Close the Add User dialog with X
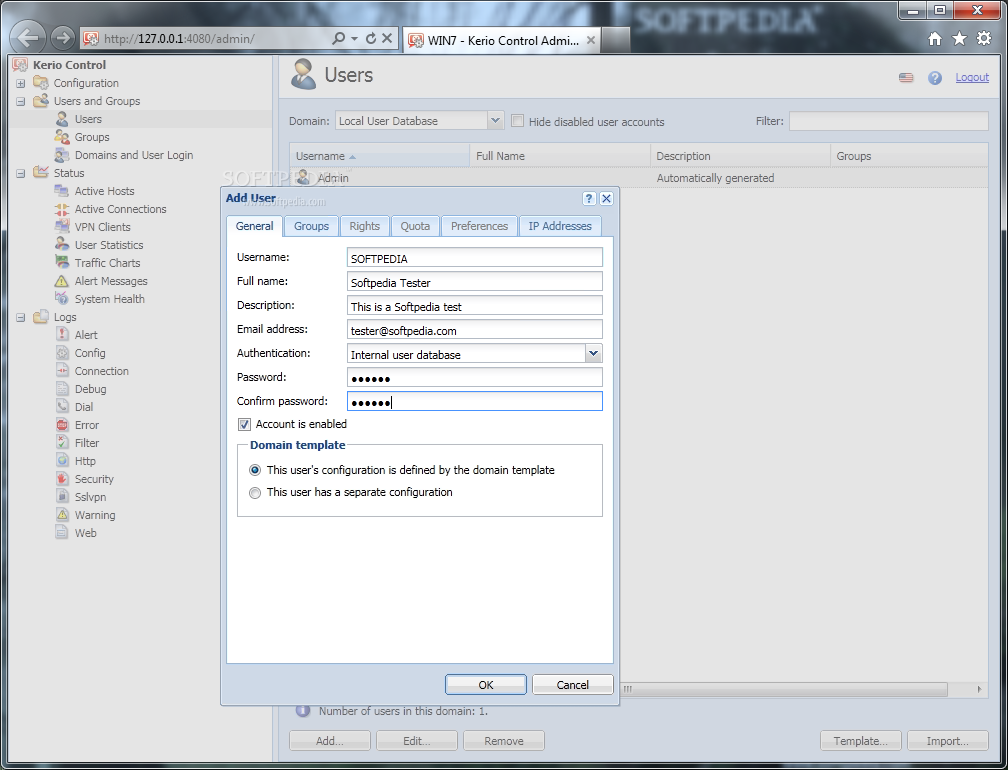The width and height of the screenshot is (1008, 770). [x=606, y=199]
